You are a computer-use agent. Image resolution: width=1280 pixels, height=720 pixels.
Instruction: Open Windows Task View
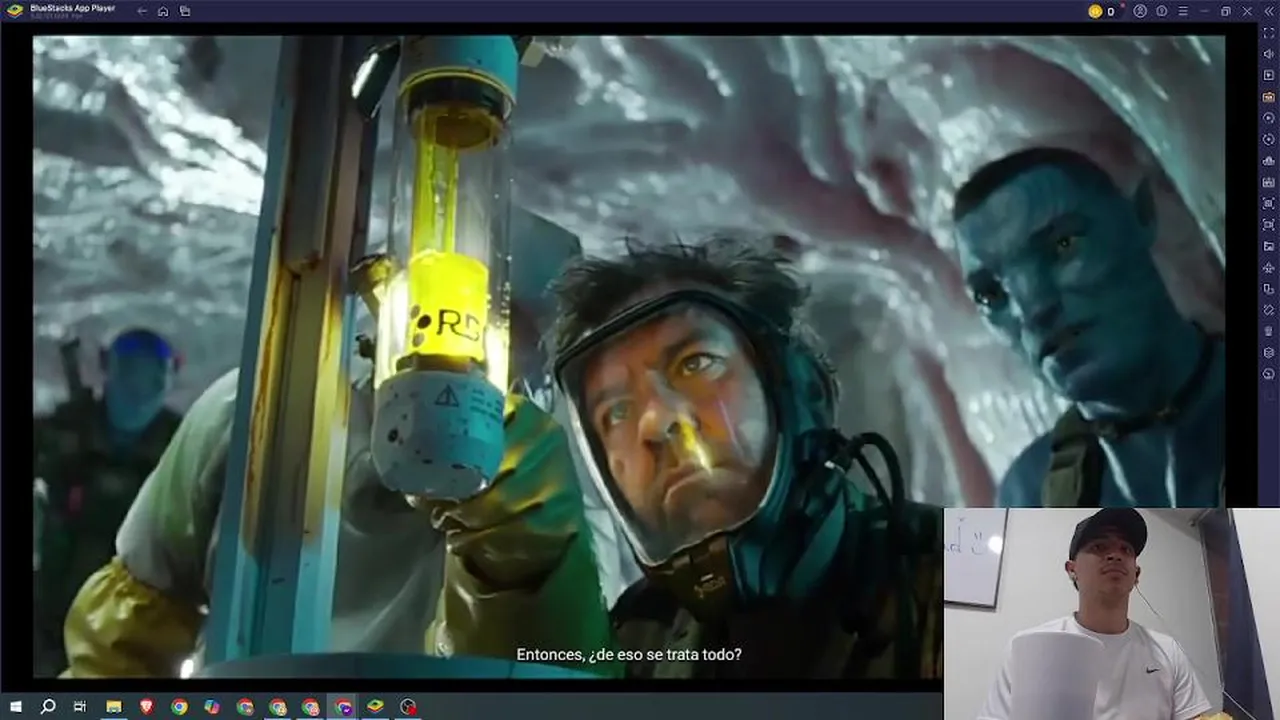pyautogui.click(x=80, y=707)
